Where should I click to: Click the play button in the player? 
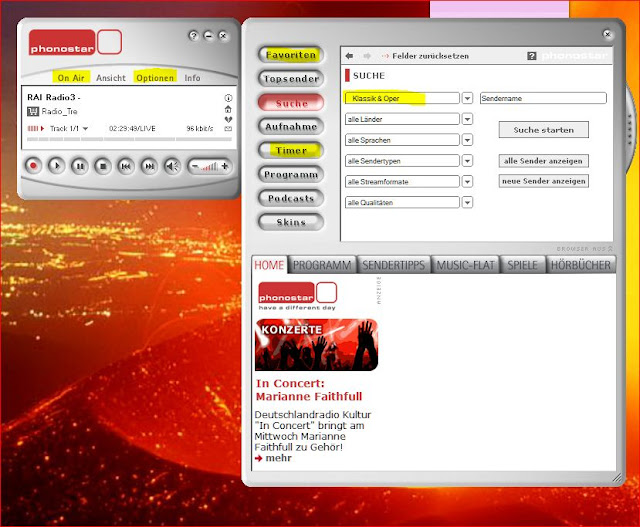(x=56, y=166)
